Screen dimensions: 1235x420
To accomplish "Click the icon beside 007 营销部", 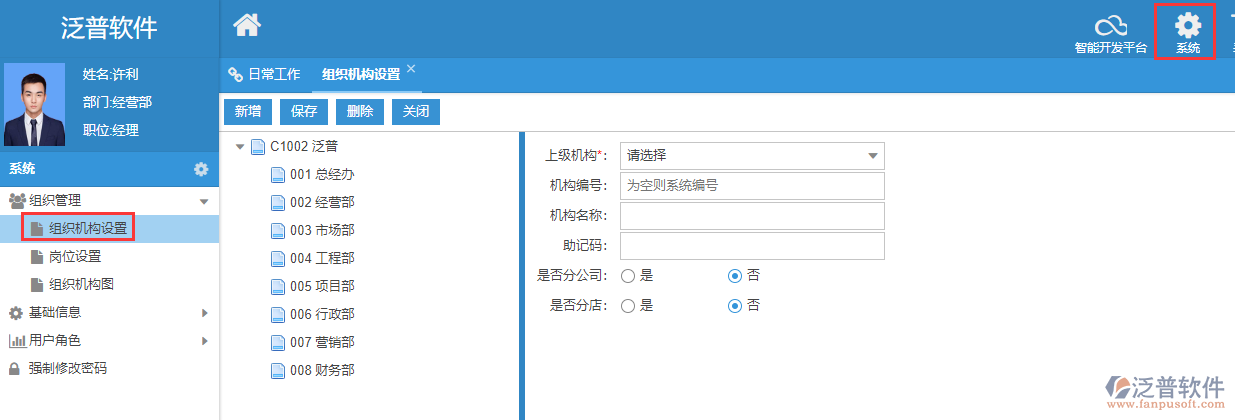I will pyautogui.click(x=278, y=343).
